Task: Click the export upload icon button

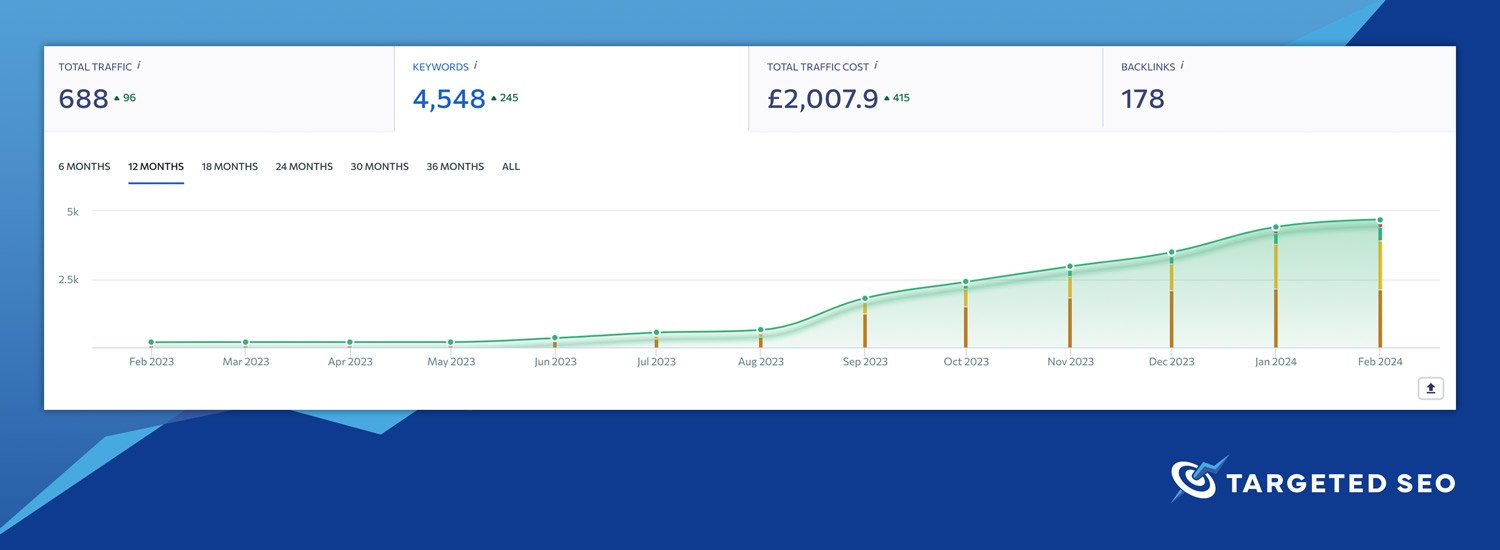Action: (x=1430, y=389)
